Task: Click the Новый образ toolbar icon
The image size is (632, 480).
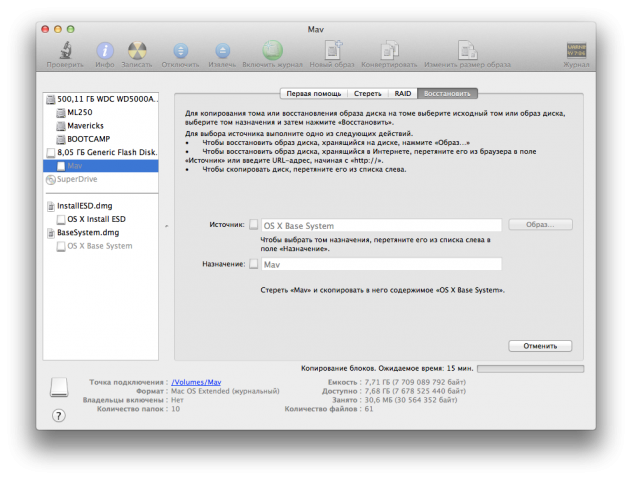Action: coord(333,50)
